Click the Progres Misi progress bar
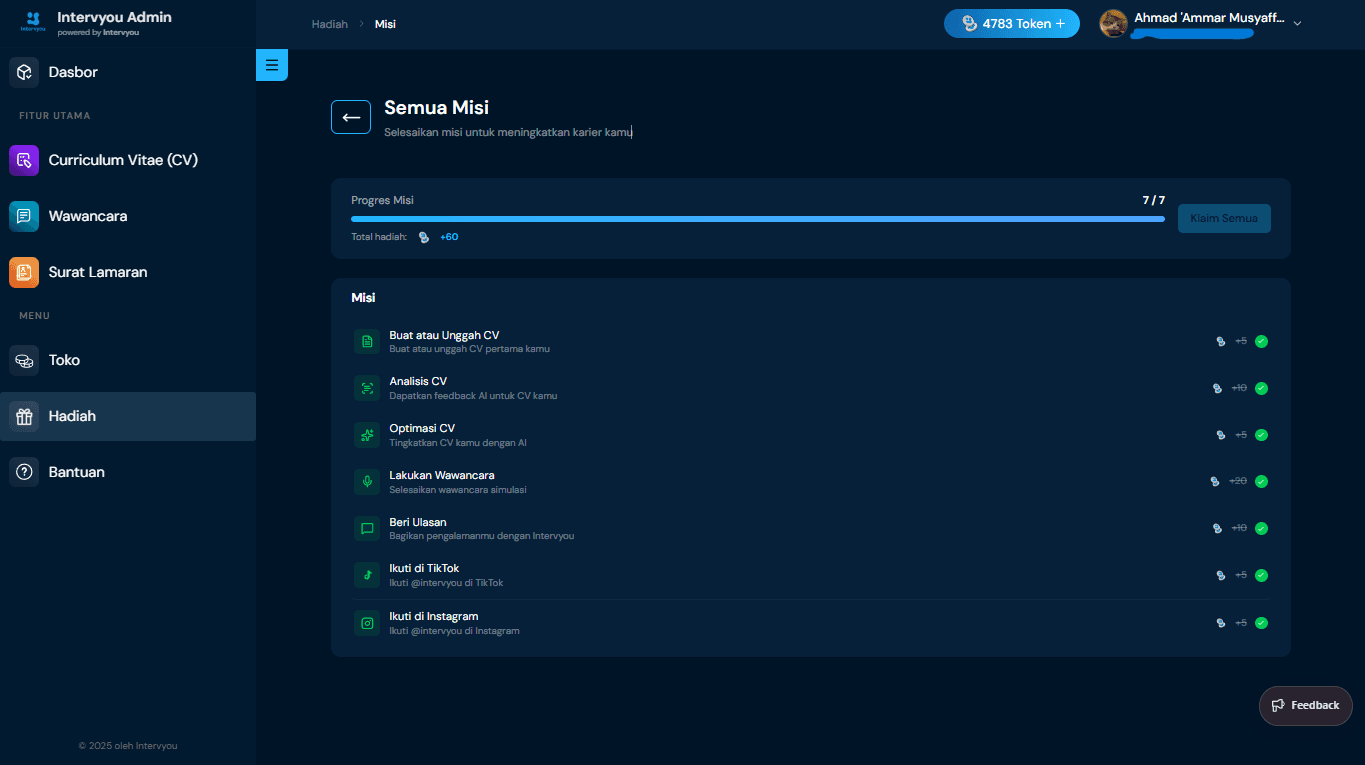The width and height of the screenshot is (1365, 765). click(758, 219)
